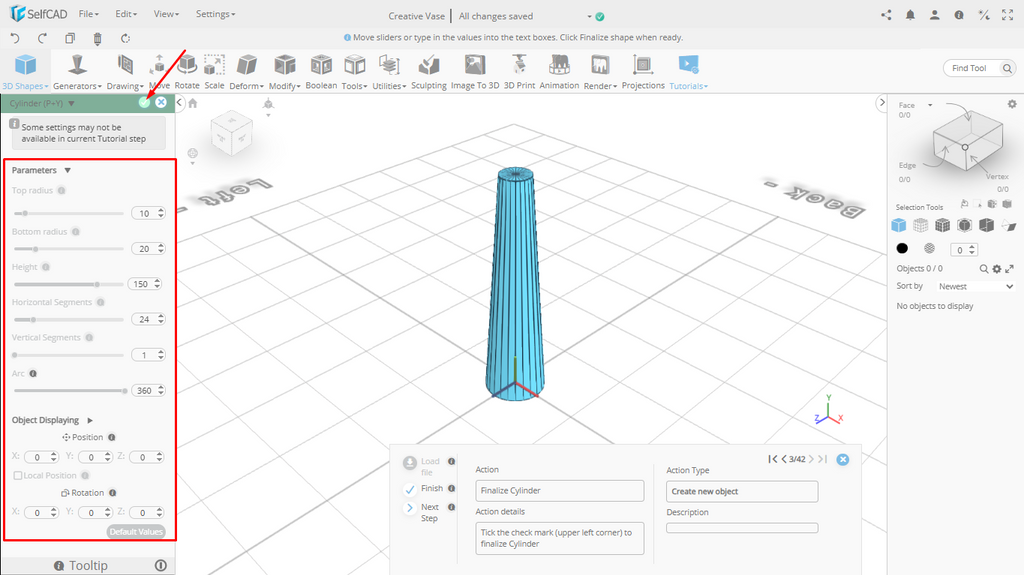Select wireframe display mode
1024x575 pixels.
coord(929,248)
